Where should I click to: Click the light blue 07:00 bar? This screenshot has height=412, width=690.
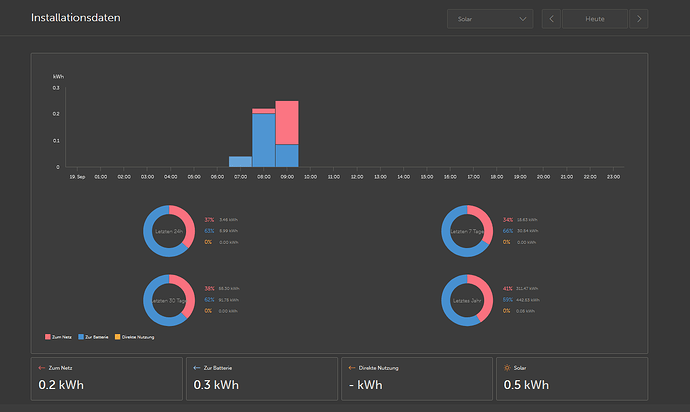(240, 162)
